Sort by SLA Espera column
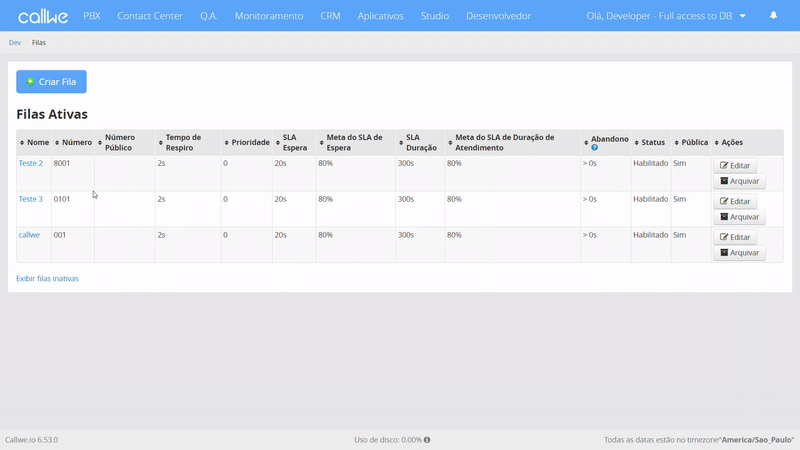800x450 pixels. [x=294, y=142]
